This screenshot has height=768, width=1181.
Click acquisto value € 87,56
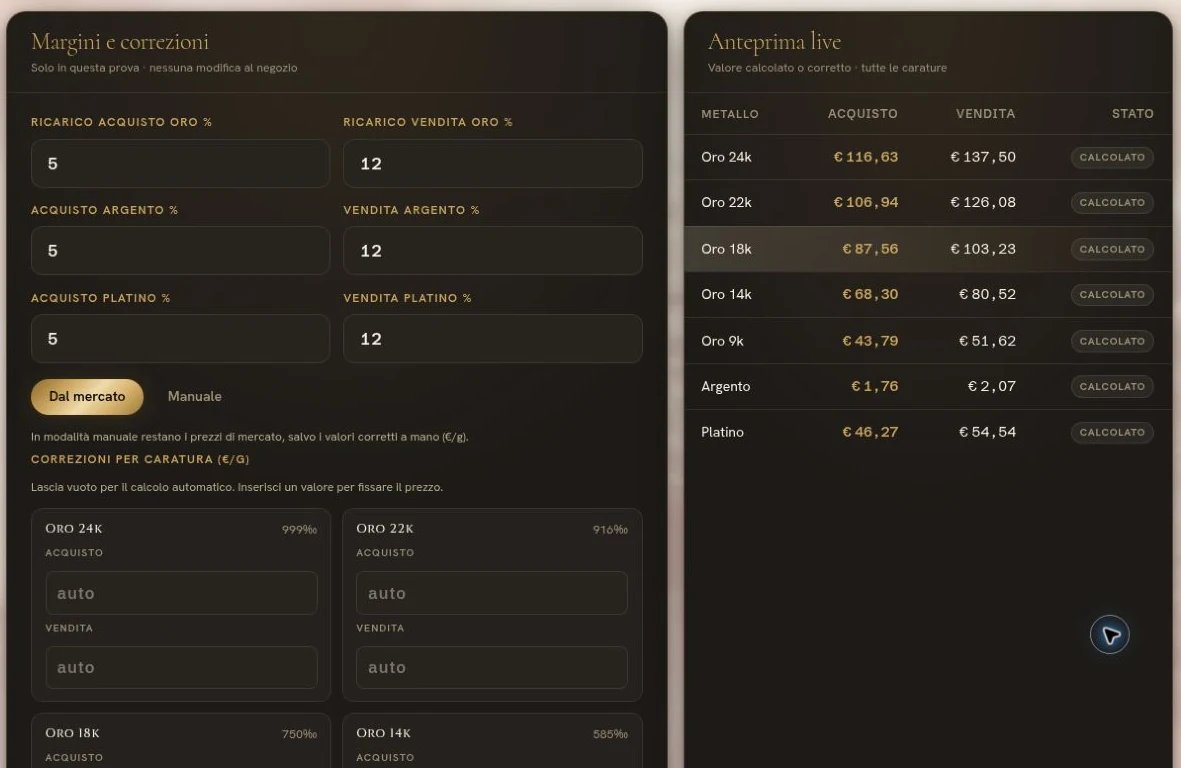point(870,249)
